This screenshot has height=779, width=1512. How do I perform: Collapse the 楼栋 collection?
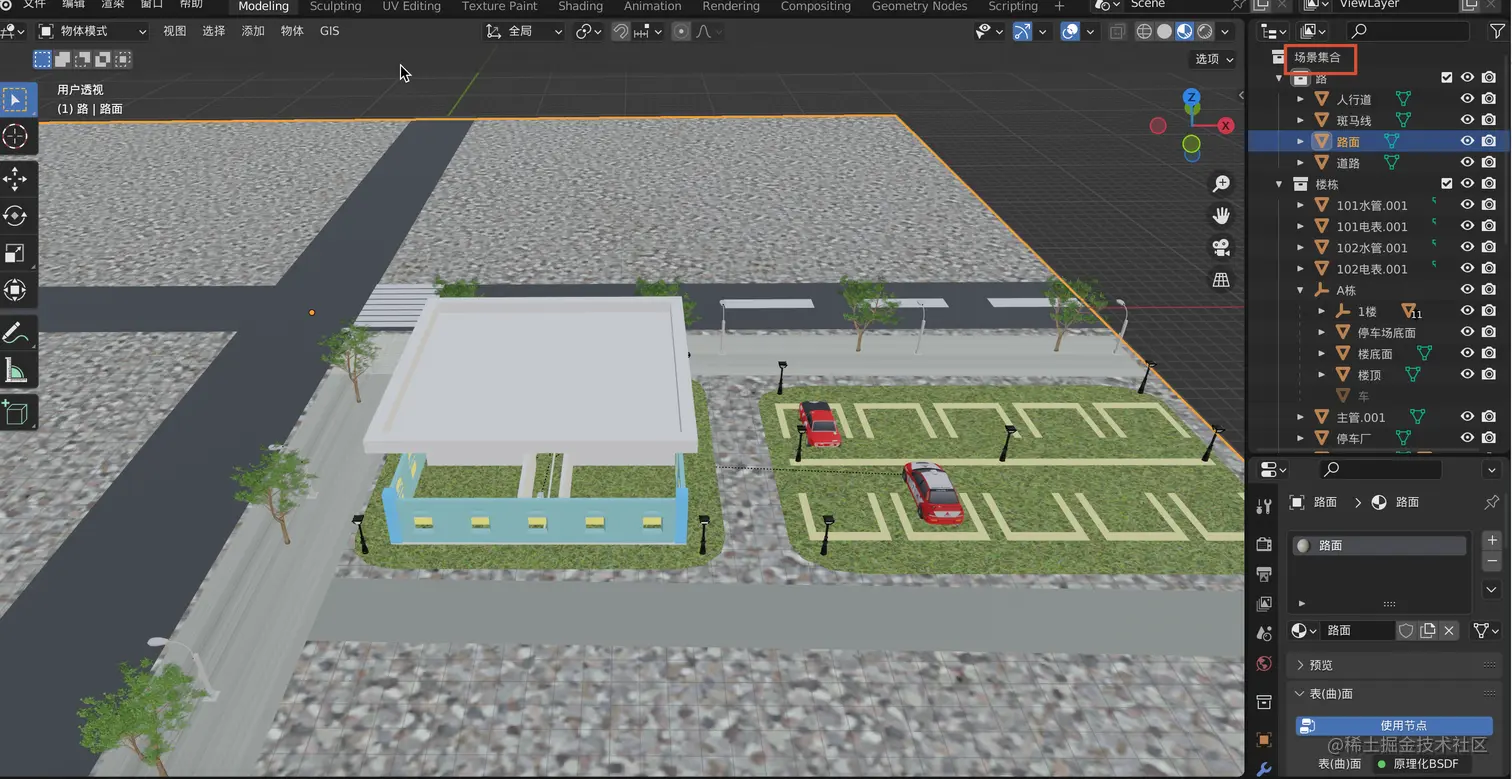pos(1279,184)
